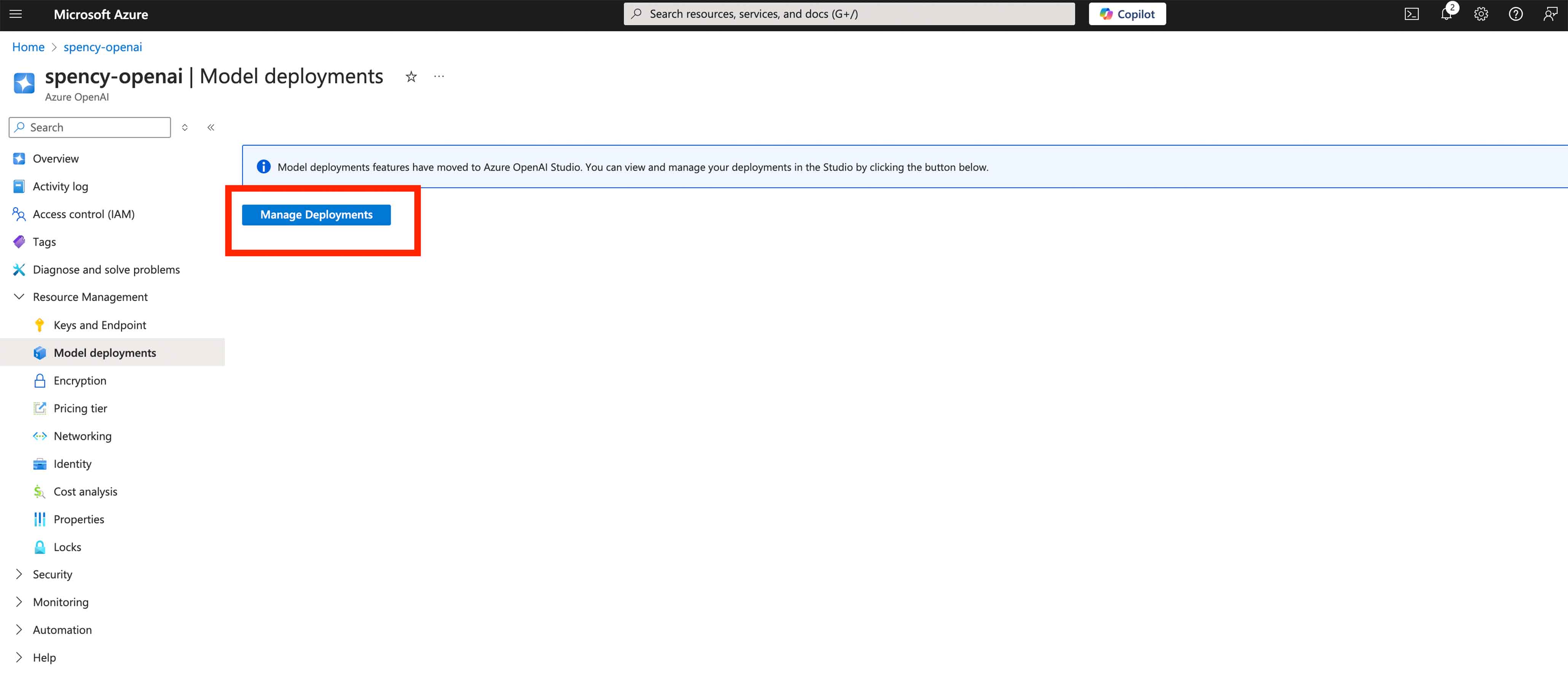The height and width of the screenshot is (685, 1568).
Task: Open the Azure portal hamburger menu
Action: point(16,14)
